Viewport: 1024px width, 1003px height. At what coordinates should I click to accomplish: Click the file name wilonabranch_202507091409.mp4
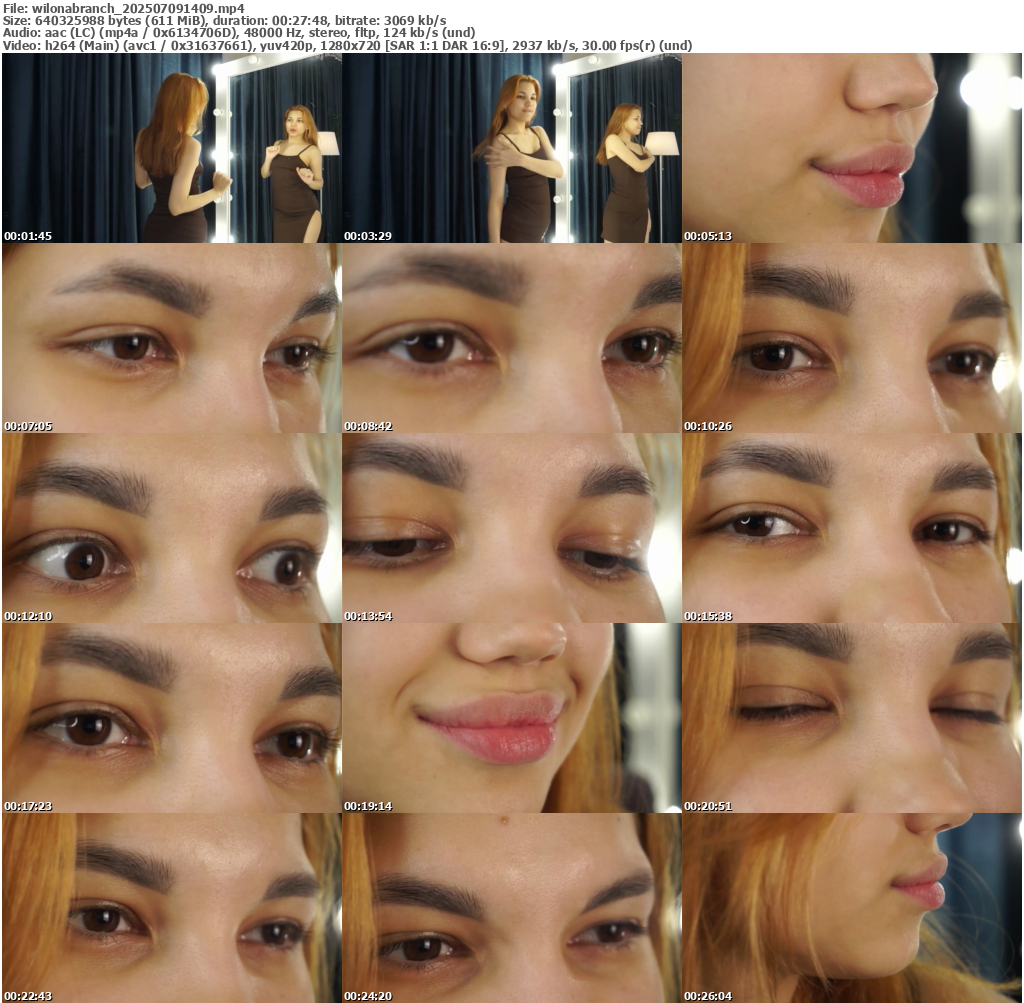[138, 8]
